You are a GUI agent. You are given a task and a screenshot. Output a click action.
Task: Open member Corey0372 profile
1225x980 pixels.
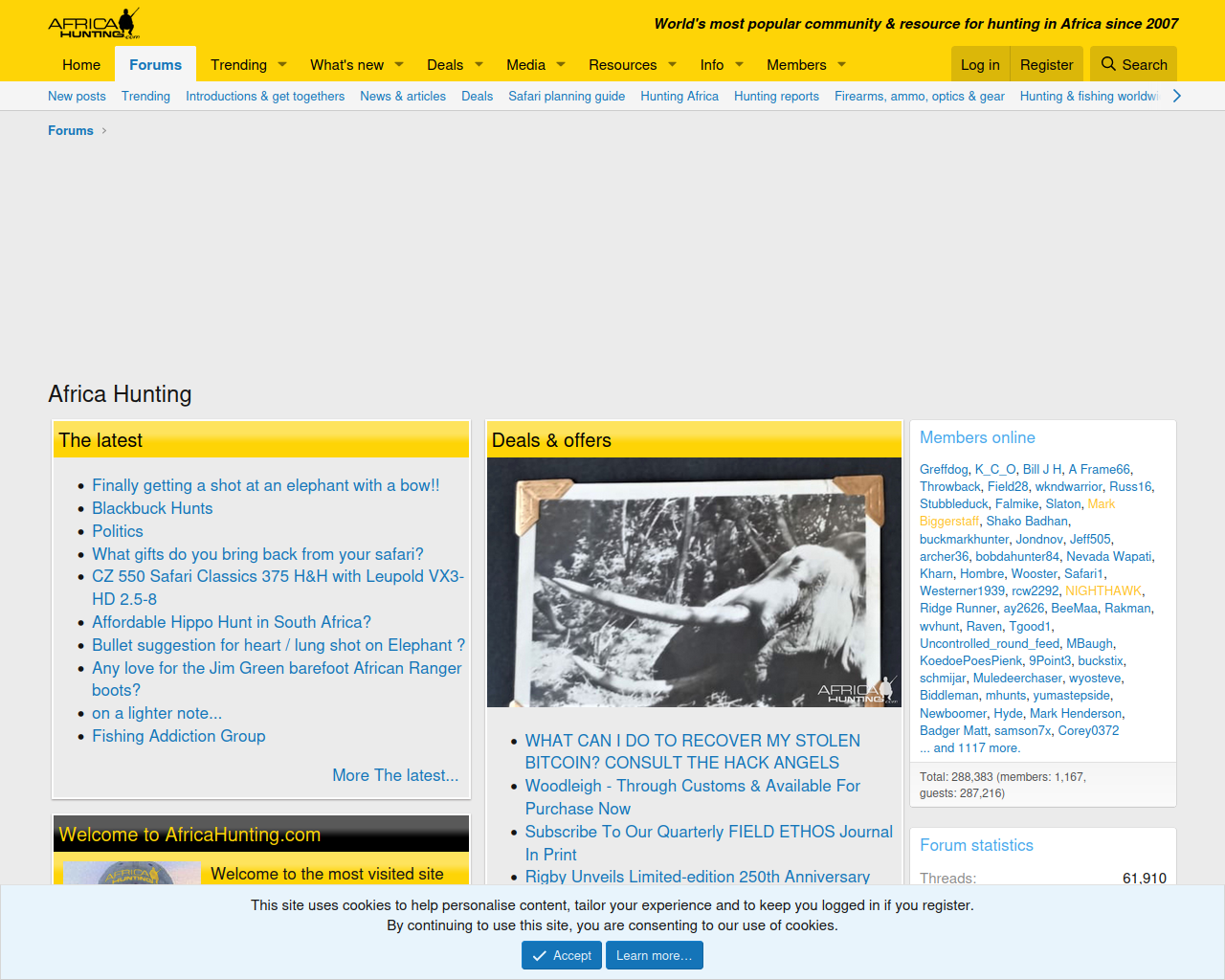click(1088, 730)
